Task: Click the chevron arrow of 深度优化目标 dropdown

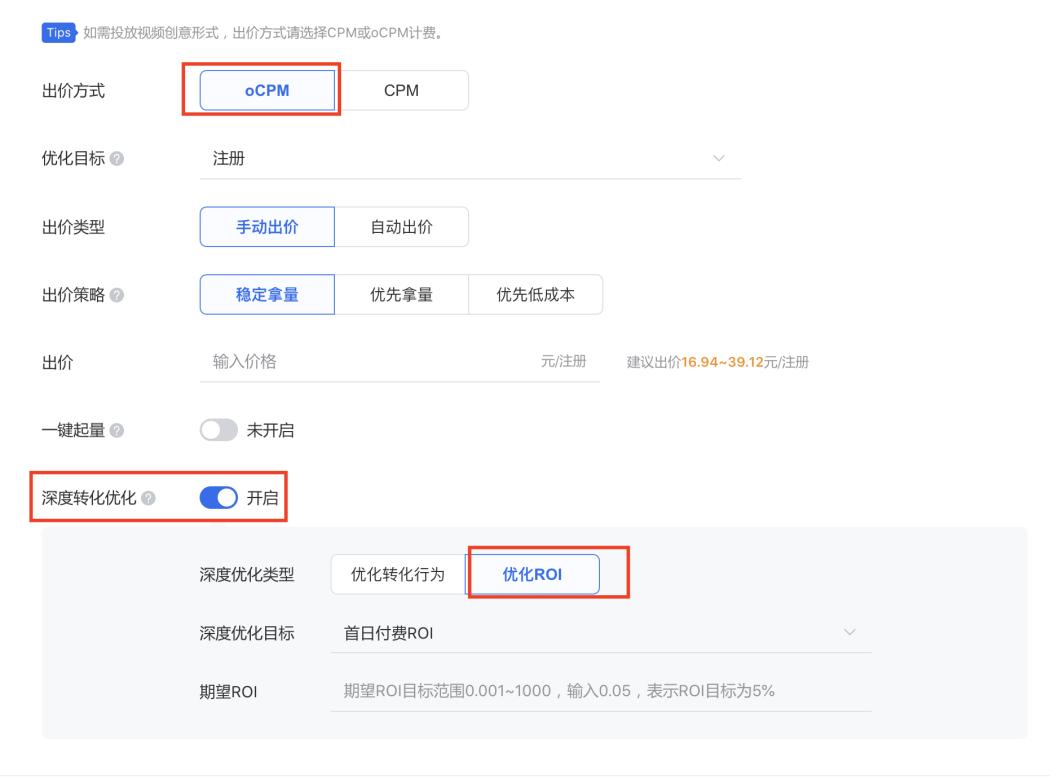Action: click(x=850, y=632)
